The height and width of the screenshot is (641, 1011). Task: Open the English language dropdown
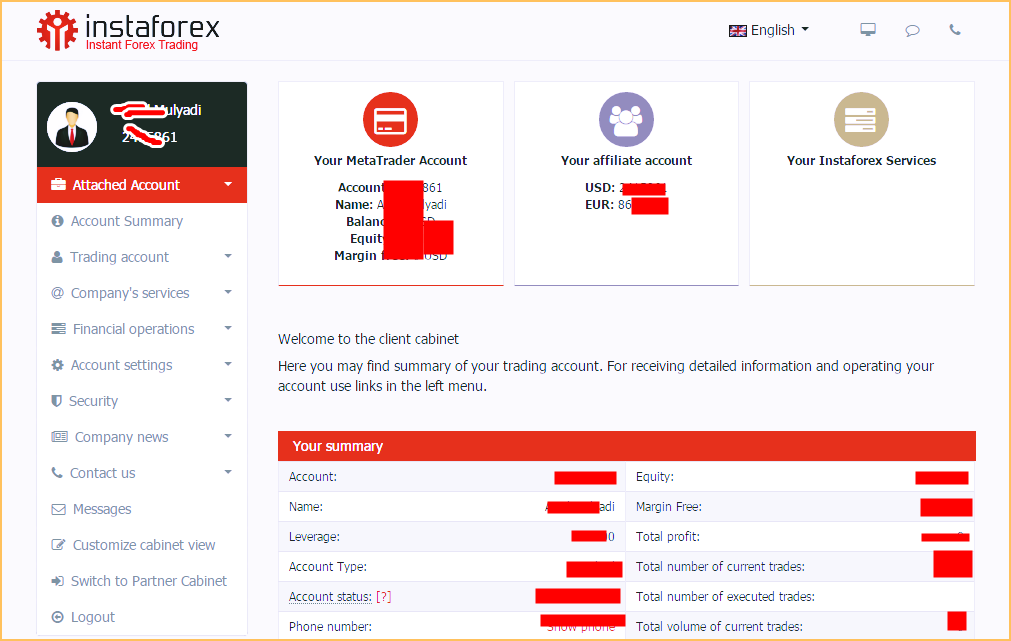(769, 30)
